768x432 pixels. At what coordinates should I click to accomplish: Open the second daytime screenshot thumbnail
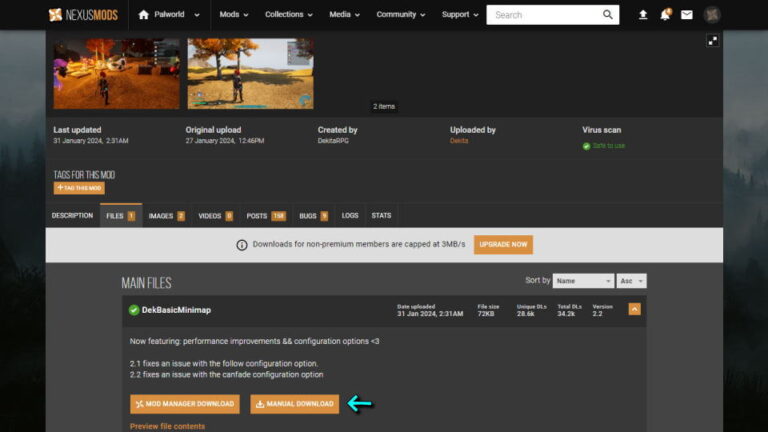tap(251, 73)
